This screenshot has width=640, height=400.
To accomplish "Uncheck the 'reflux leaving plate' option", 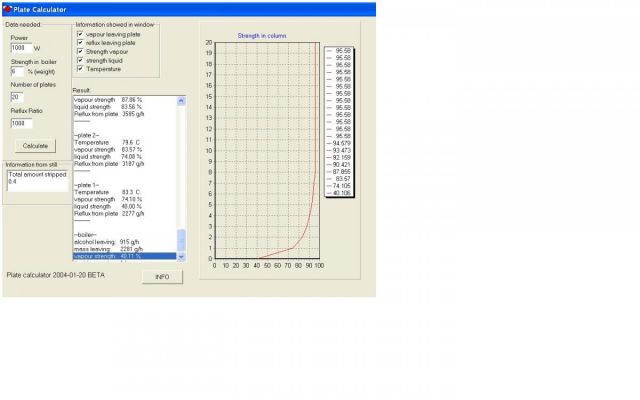I will click(81, 42).
